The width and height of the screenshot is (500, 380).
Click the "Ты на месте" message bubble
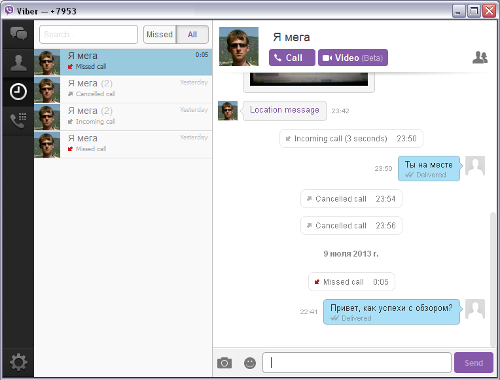(x=429, y=169)
